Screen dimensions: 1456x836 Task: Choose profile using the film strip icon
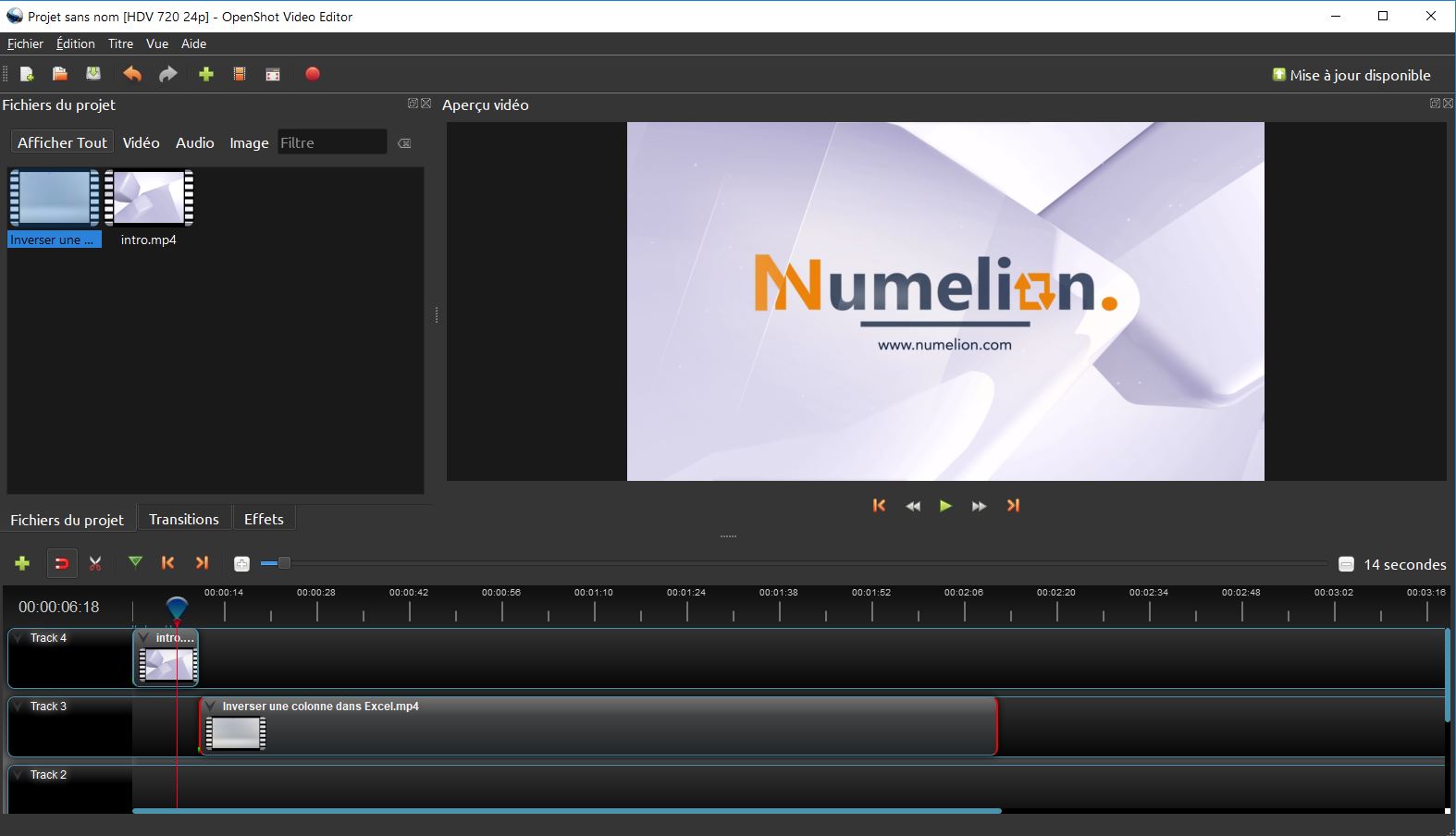coord(240,75)
